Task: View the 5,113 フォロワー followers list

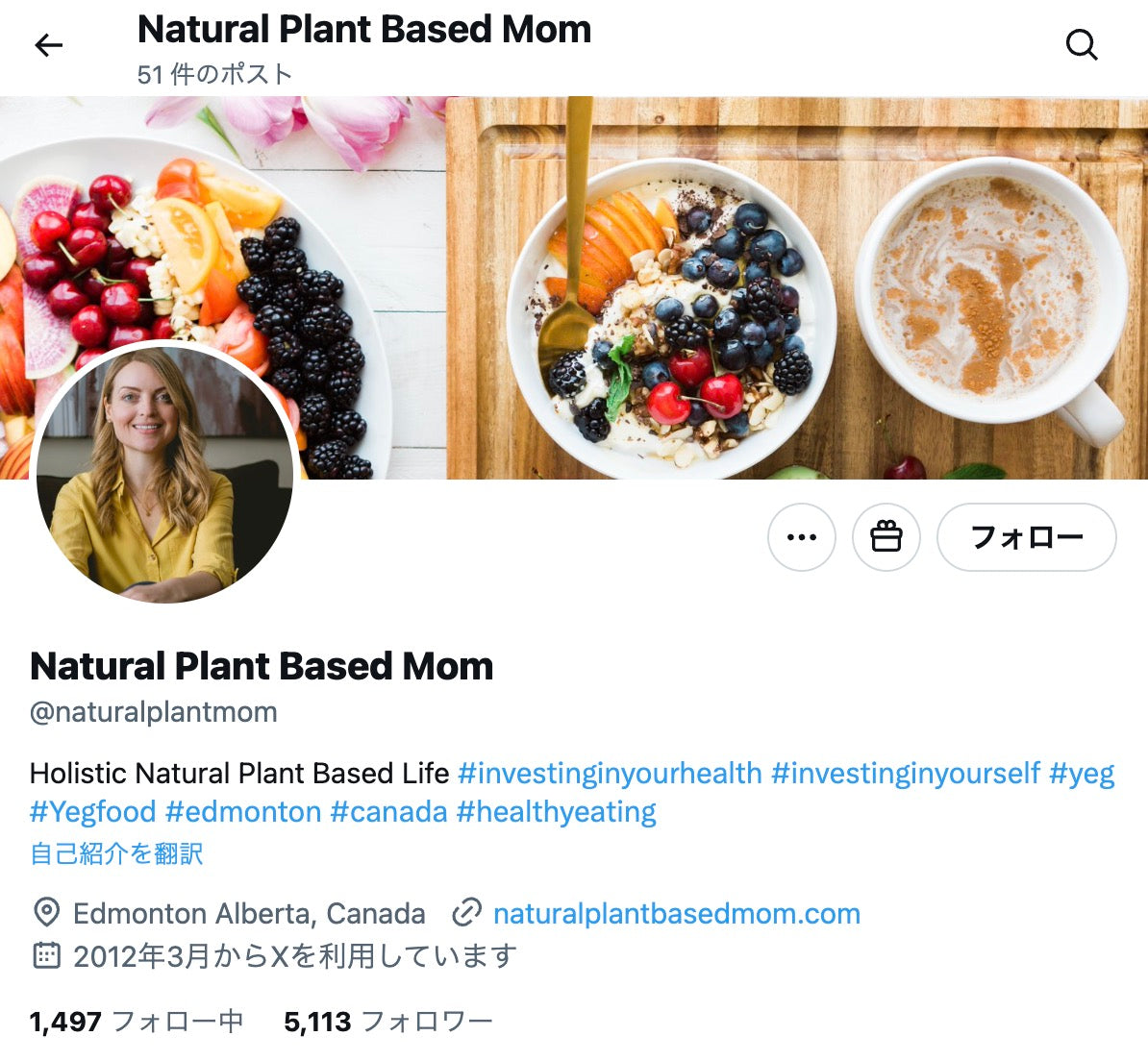Action: (x=388, y=1022)
